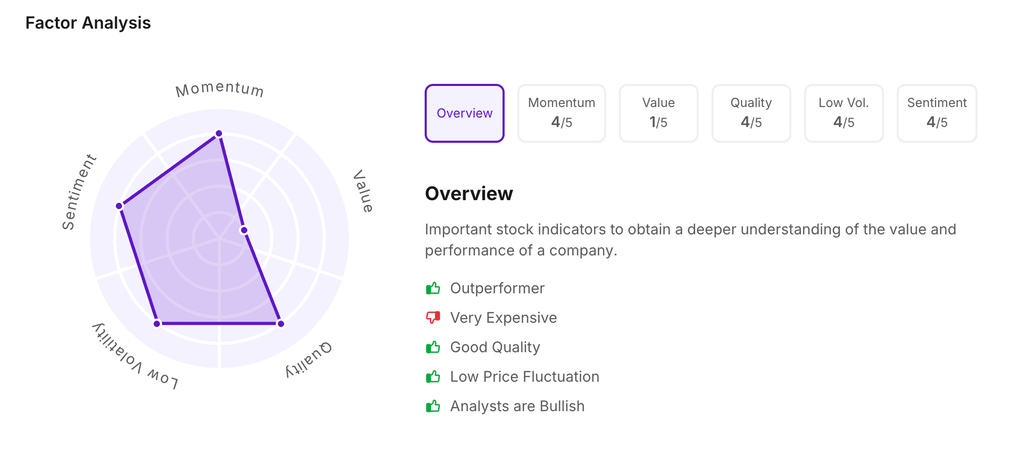Click the Momentum axis label on the chart

(220, 90)
